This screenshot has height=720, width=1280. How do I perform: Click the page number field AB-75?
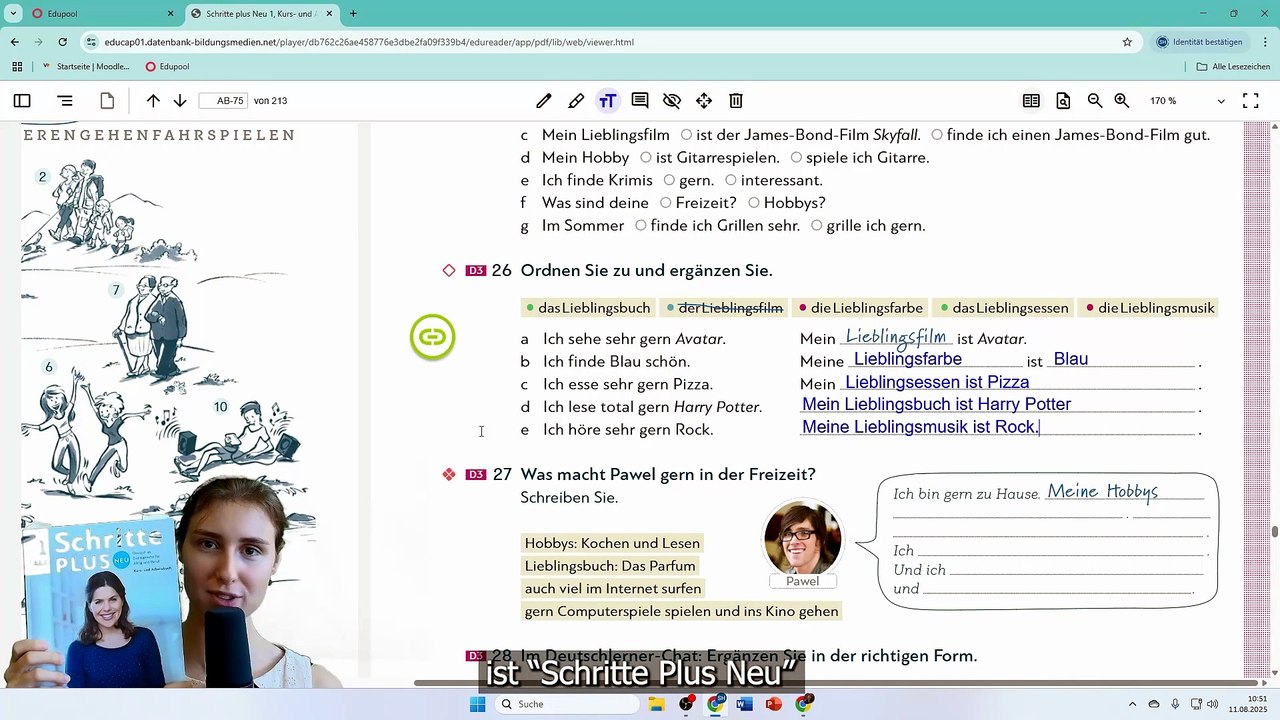pyautogui.click(x=223, y=101)
